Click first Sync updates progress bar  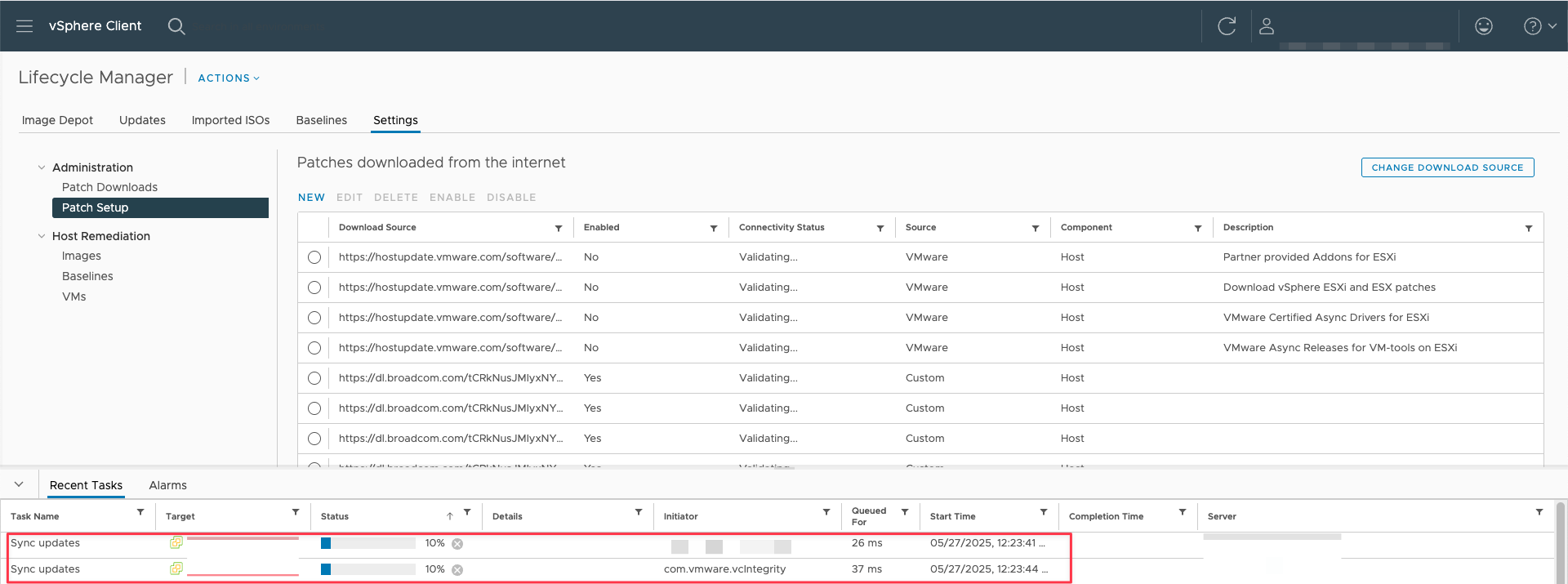tap(368, 543)
